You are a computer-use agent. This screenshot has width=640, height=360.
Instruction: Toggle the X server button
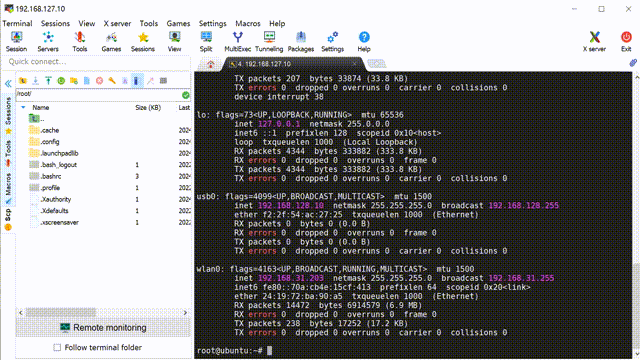(x=594, y=42)
